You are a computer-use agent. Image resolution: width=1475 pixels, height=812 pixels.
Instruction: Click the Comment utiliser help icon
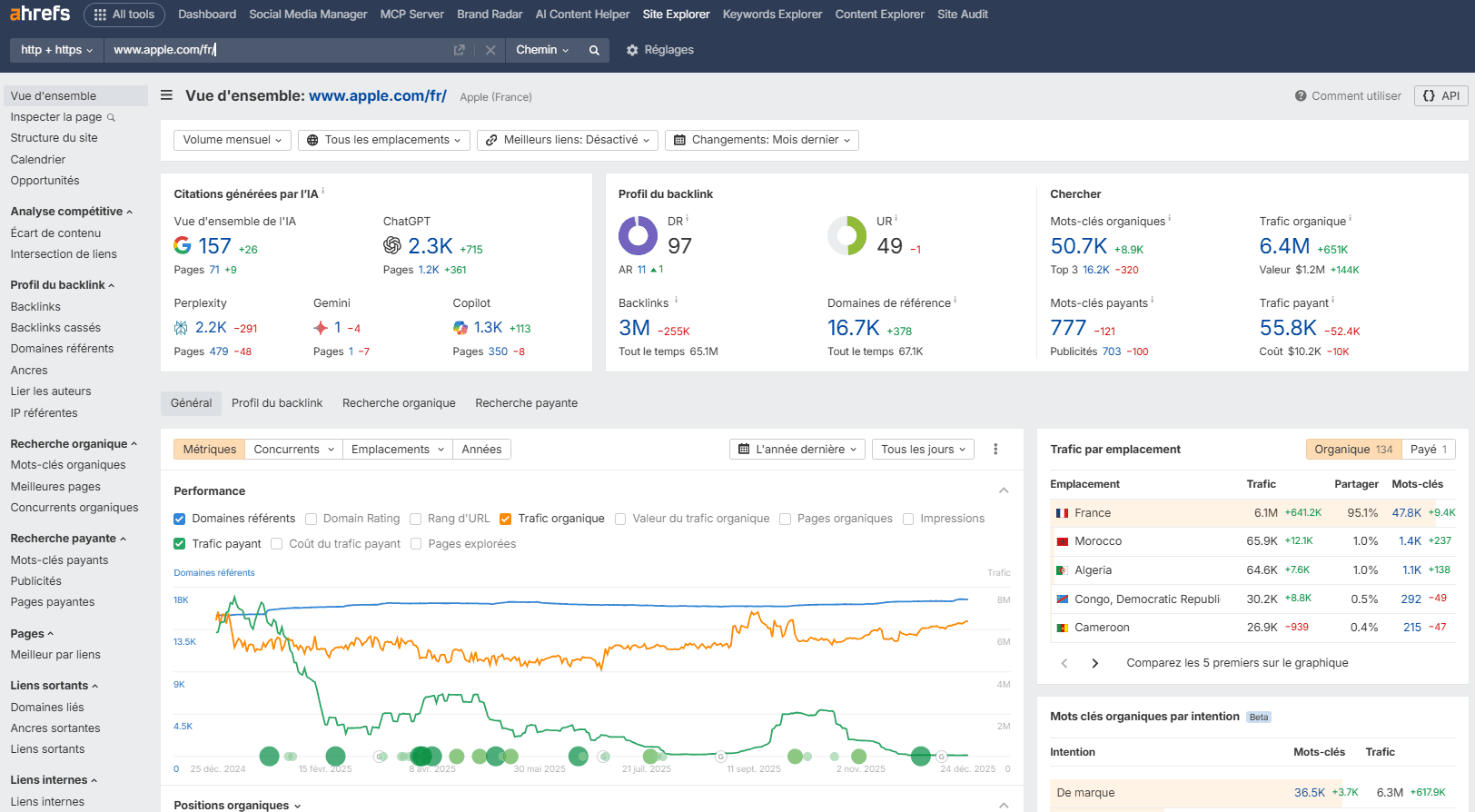[1301, 95]
